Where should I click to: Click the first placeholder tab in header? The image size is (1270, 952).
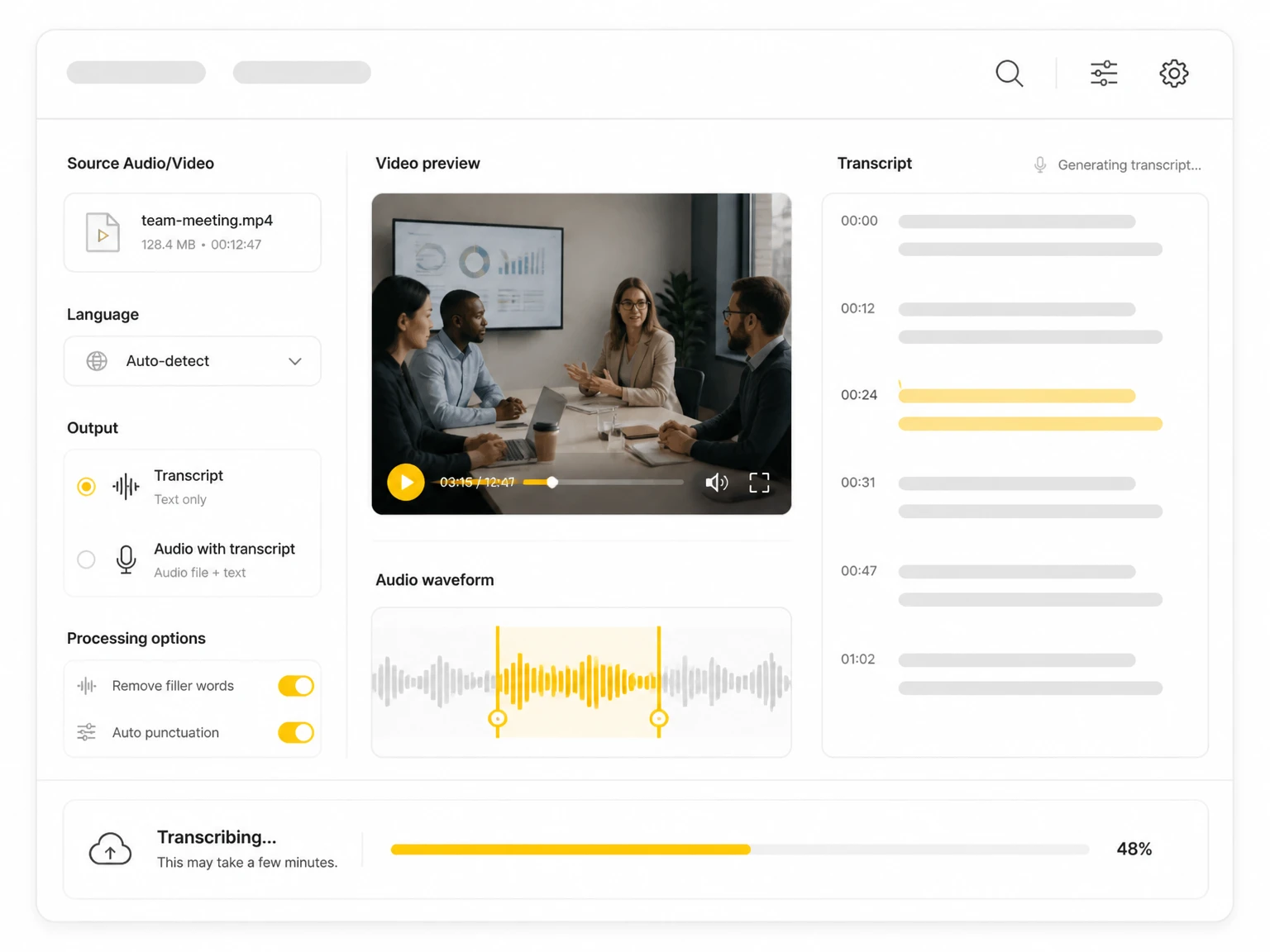136,73
